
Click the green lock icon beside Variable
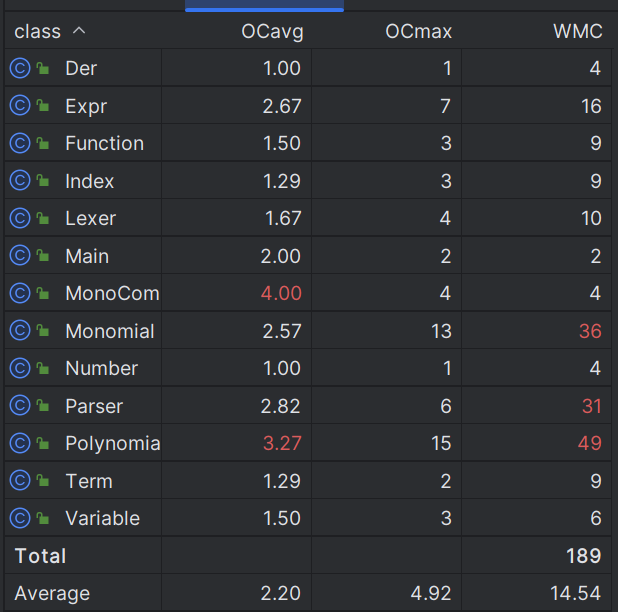[x=43, y=518]
